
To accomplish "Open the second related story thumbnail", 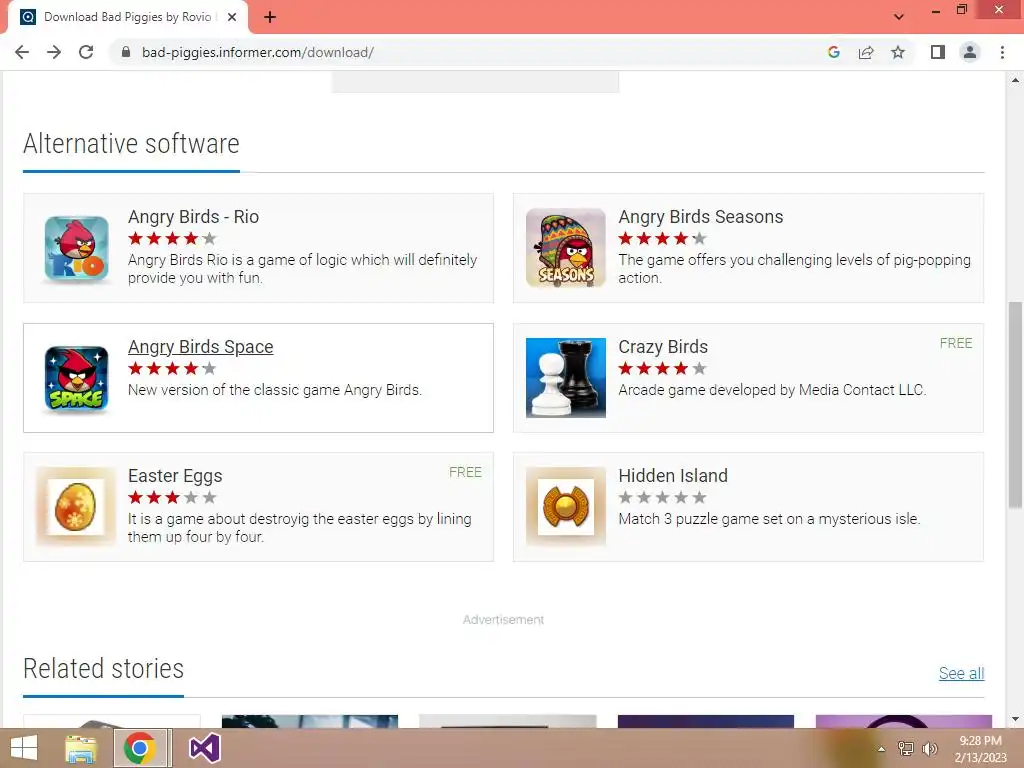I will (x=310, y=721).
